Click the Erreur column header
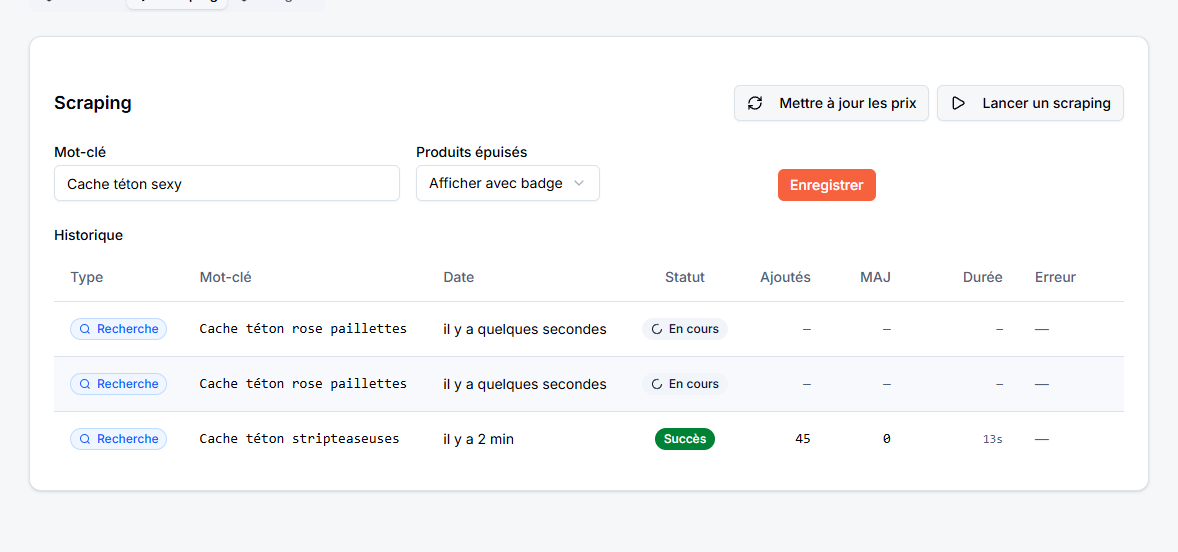 tap(1055, 277)
